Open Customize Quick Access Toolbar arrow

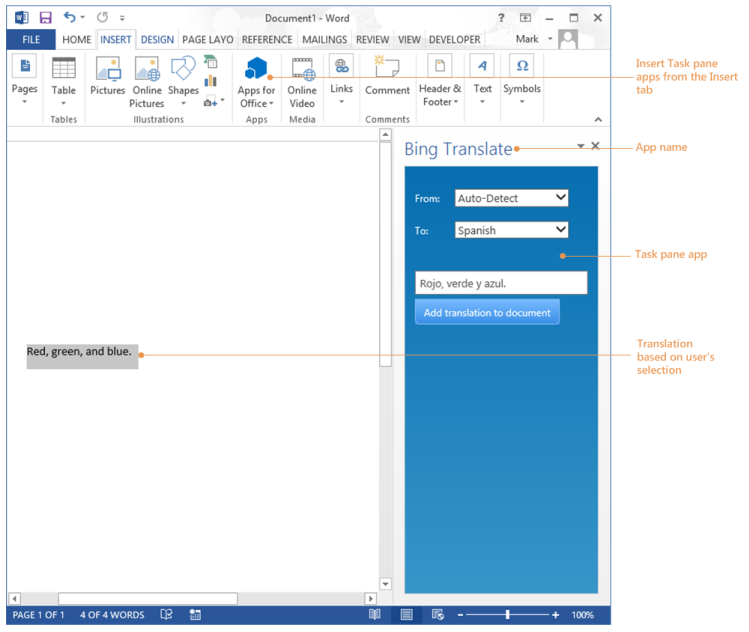coord(122,18)
